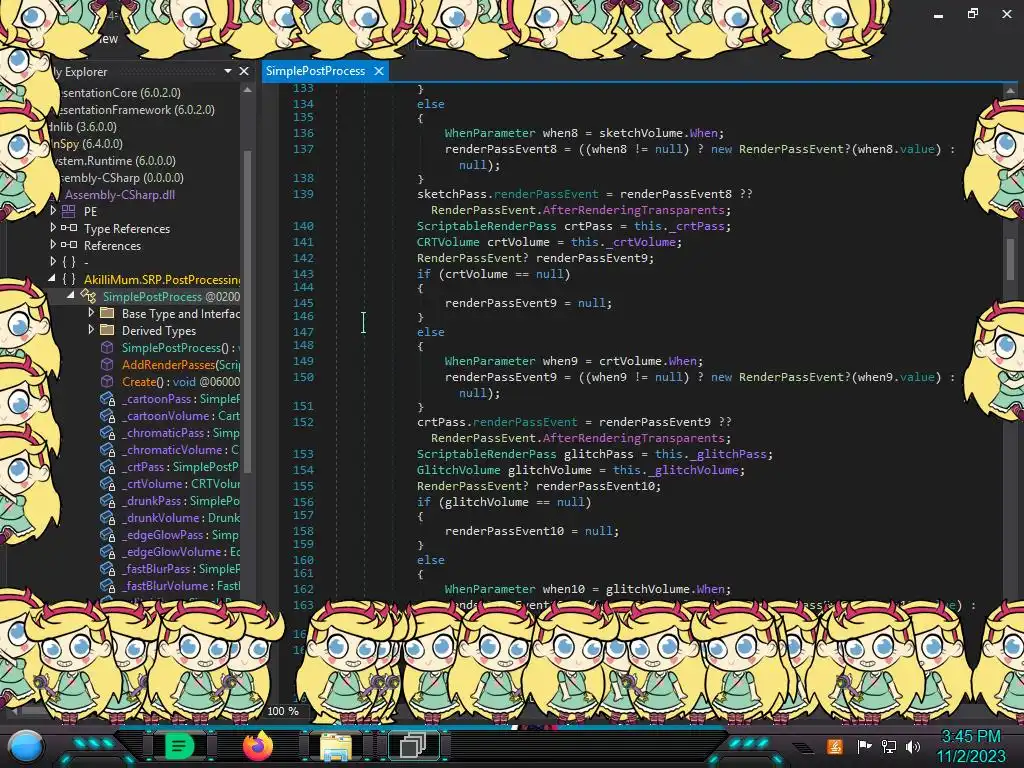Expand the PE tree node
The image size is (1024, 768).
click(54, 210)
